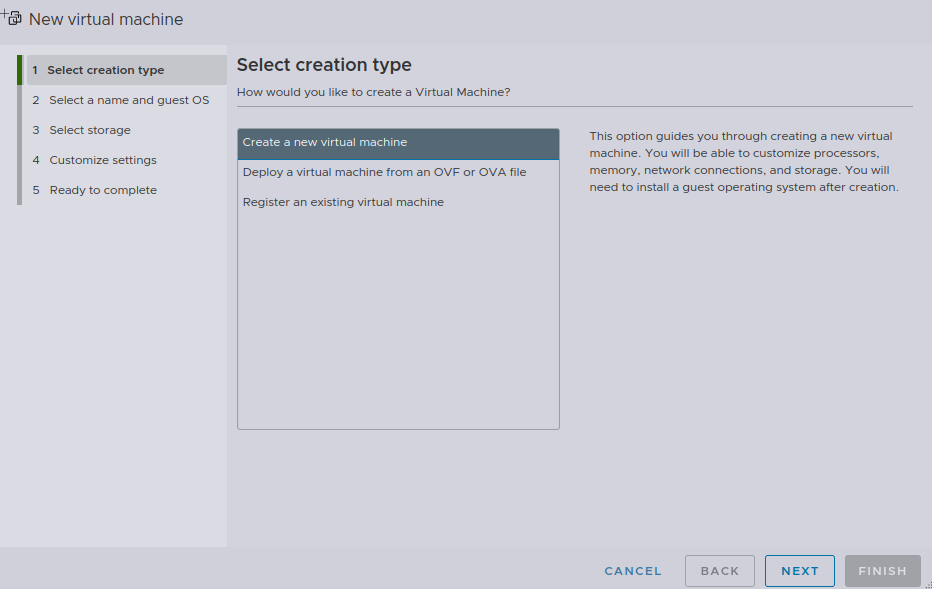Pick Register an existing virtual machine

[x=345, y=199]
